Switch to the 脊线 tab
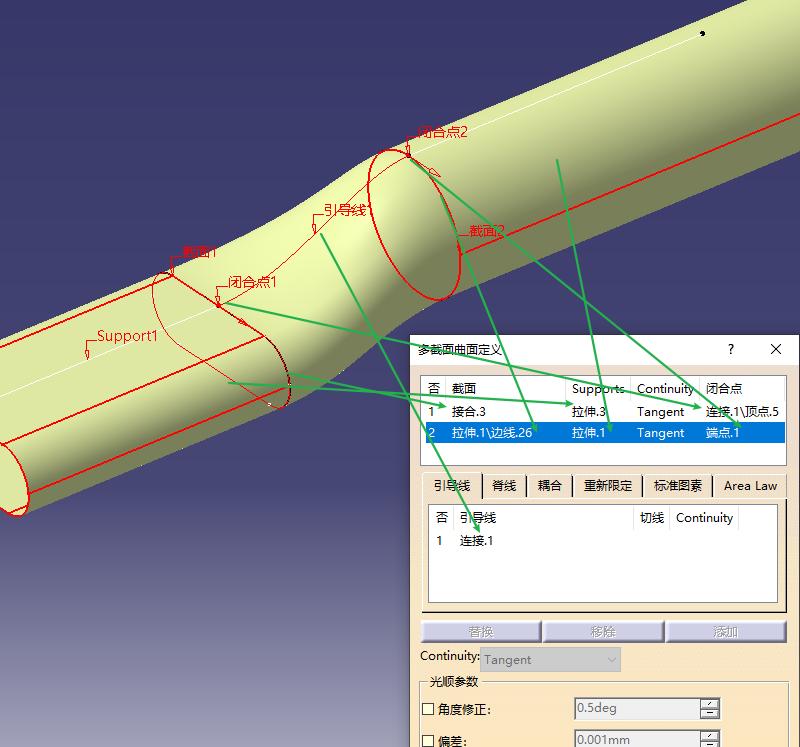This screenshot has height=747, width=800. pyautogui.click(x=503, y=486)
